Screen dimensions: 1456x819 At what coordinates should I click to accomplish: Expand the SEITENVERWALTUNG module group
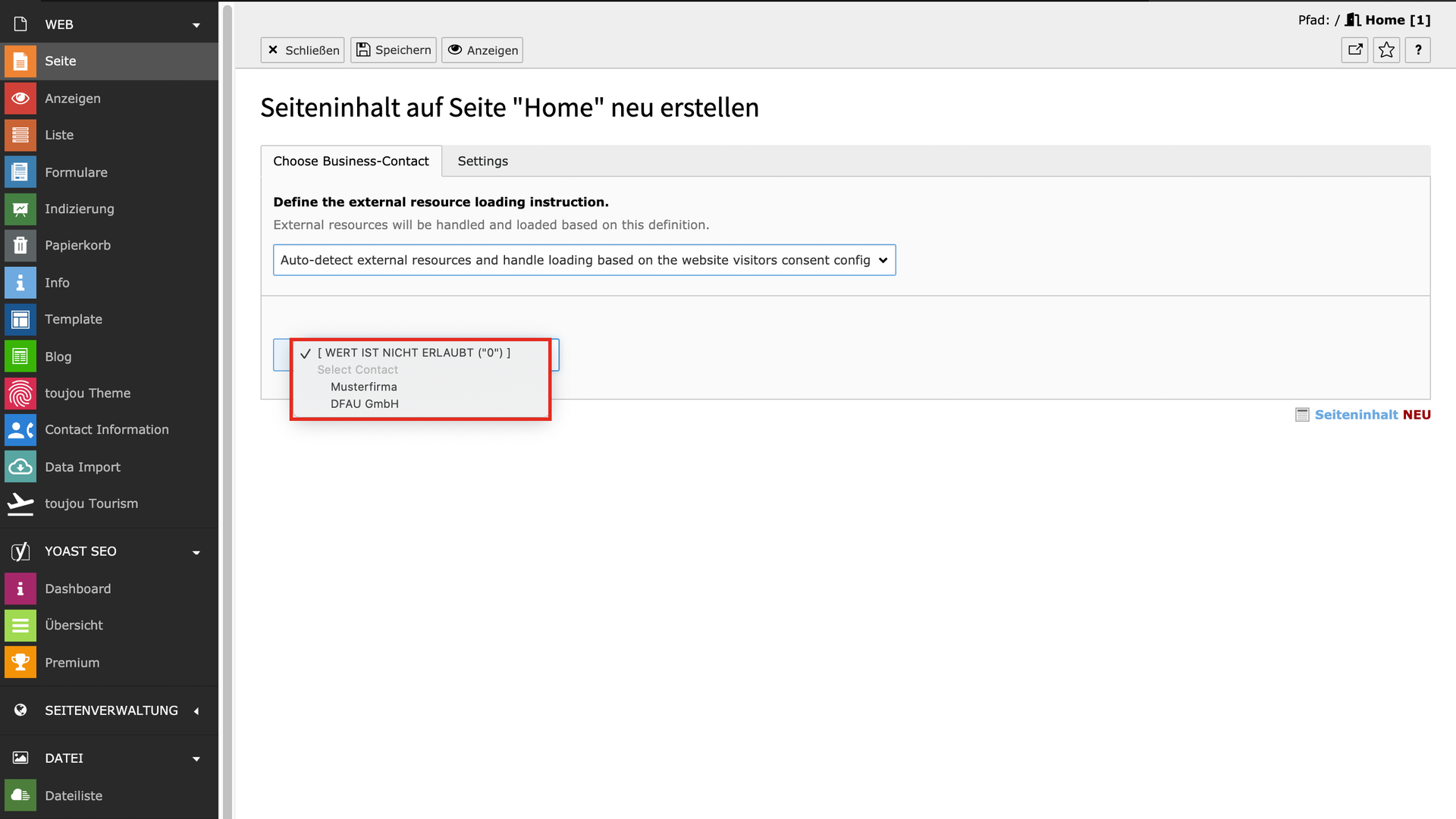(196, 711)
